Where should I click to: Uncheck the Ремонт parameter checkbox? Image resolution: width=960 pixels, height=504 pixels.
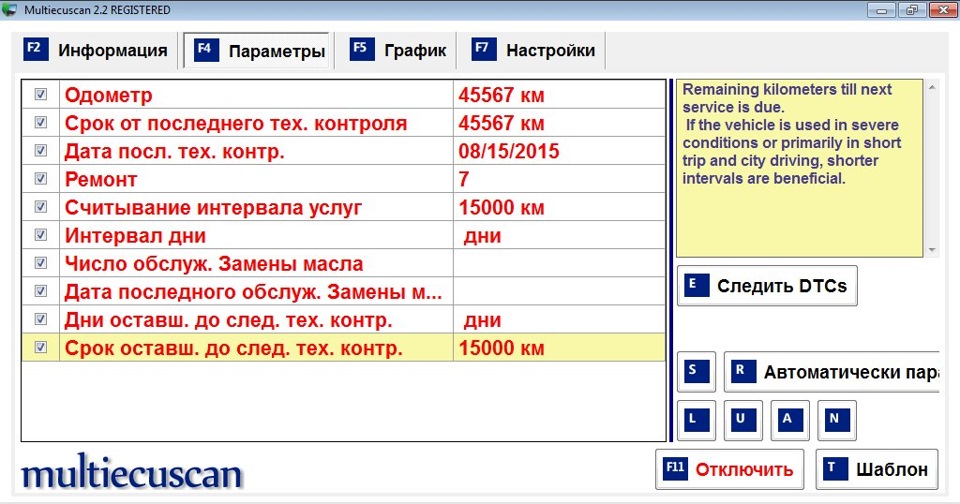40,179
